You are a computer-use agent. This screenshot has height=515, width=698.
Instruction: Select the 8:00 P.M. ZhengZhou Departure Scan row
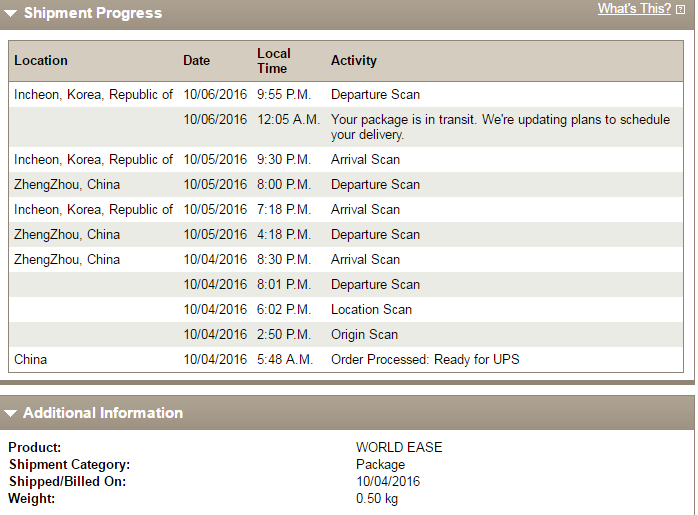tap(375, 184)
